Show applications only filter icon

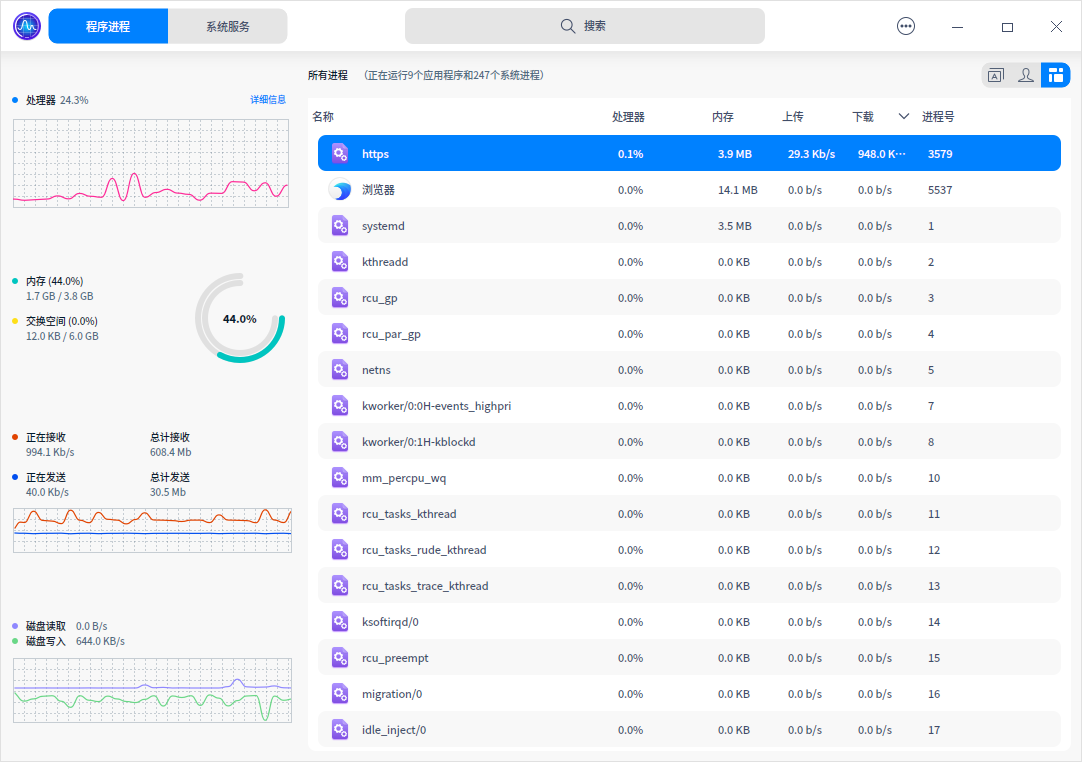coord(996,75)
